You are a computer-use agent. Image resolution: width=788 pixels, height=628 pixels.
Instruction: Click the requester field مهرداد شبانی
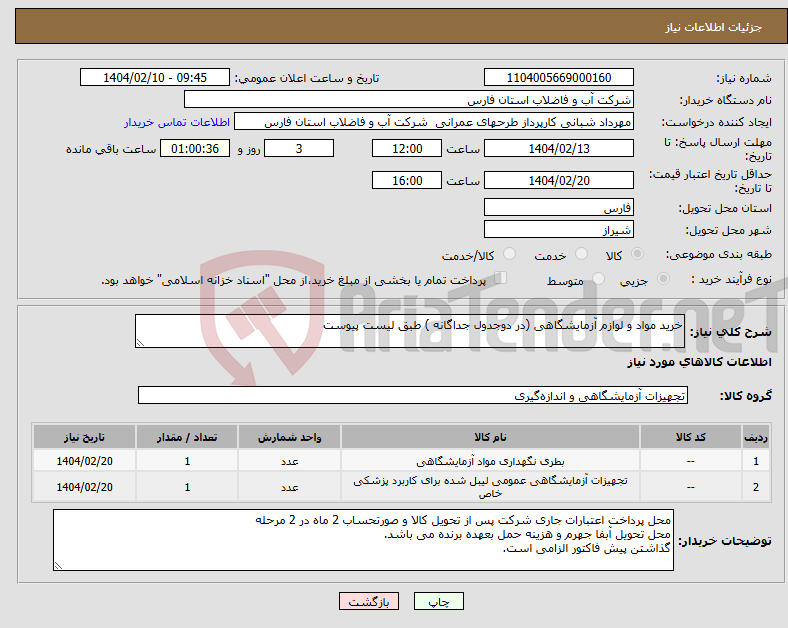tap(434, 122)
